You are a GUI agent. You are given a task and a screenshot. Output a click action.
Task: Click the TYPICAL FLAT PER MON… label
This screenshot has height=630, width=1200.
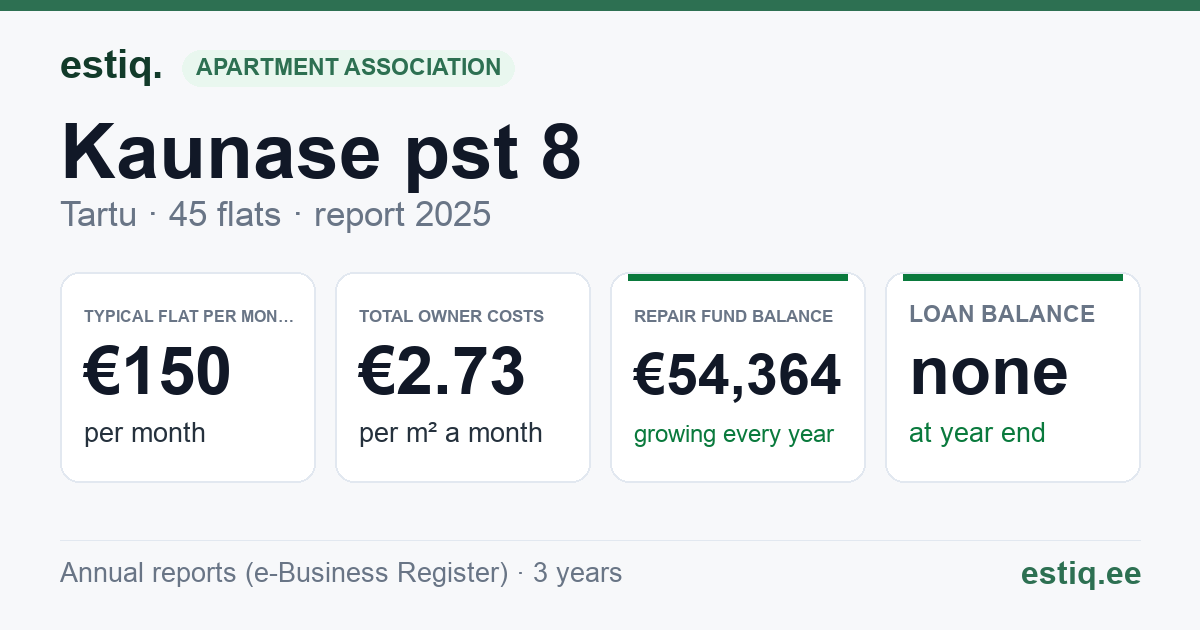pos(189,316)
